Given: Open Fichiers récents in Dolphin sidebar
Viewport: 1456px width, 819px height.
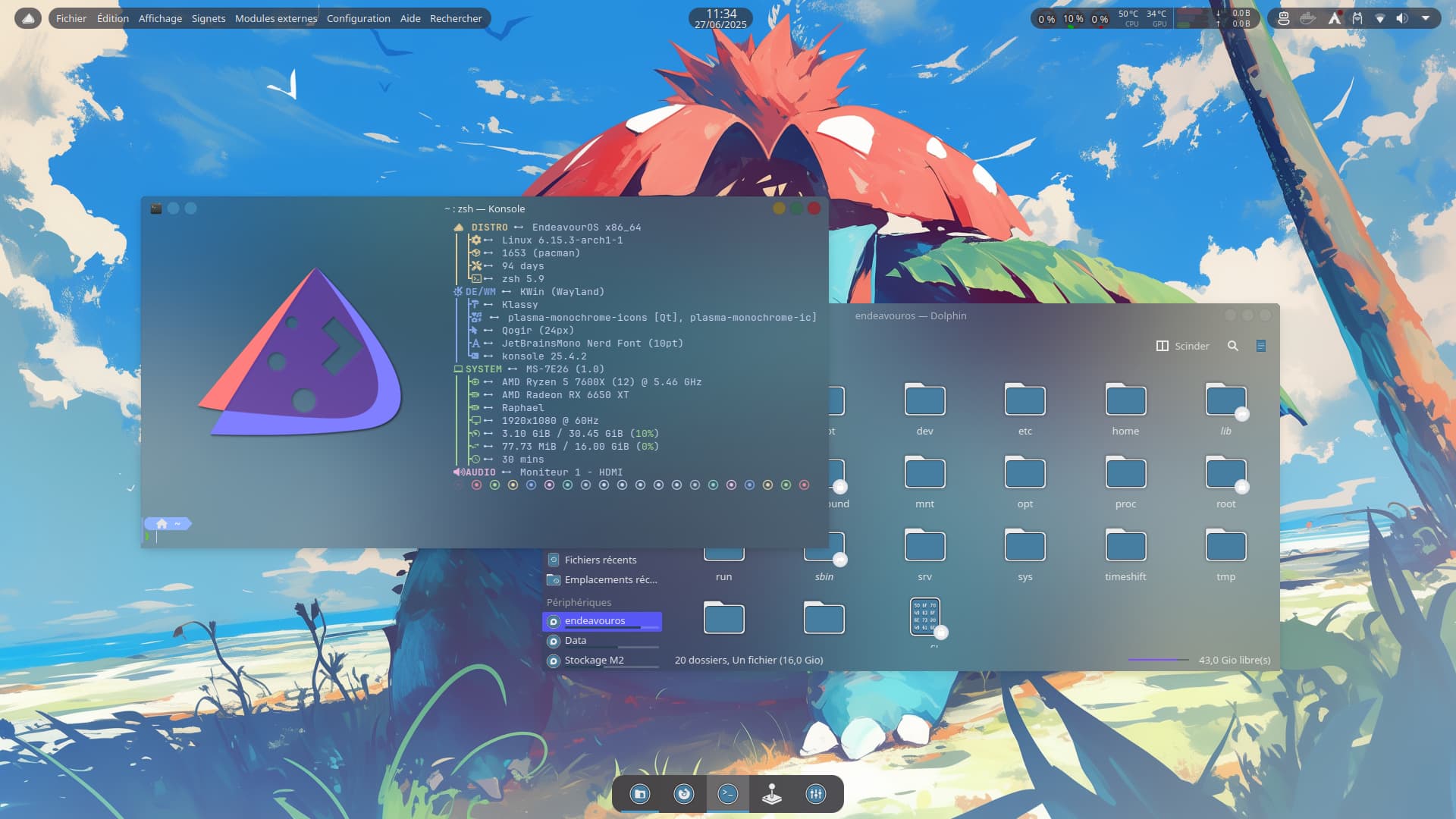Looking at the screenshot, I should click(600, 560).
